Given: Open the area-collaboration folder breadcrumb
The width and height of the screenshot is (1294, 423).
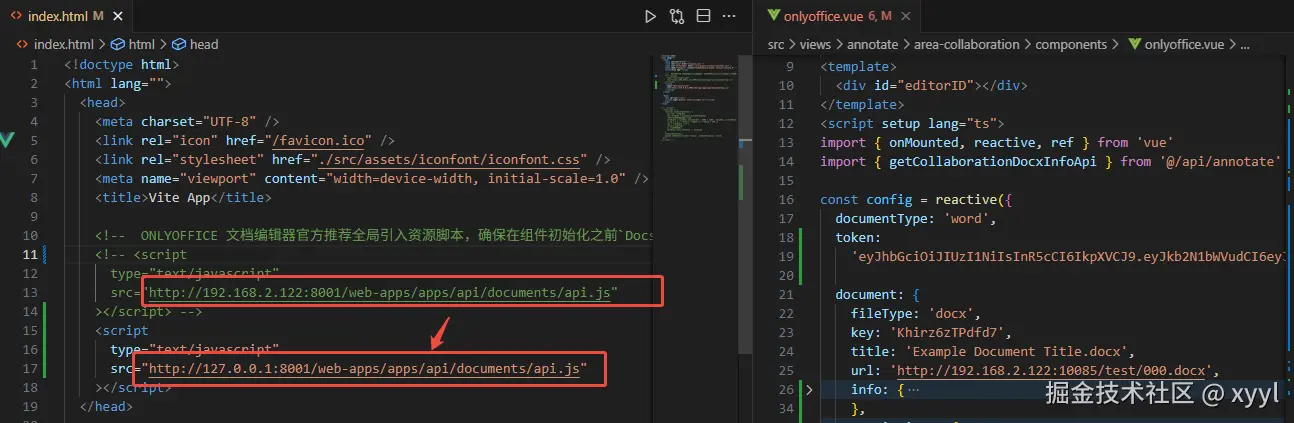Looking at the screenshot, I should pos(967,44).
